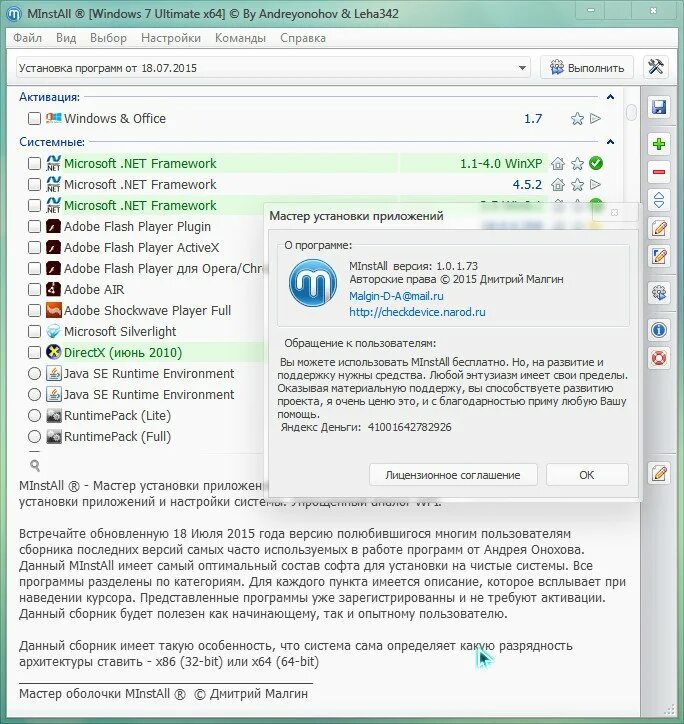Open the Настройки menu
Screen dimensions: 684x724
(x=171, y=38)
